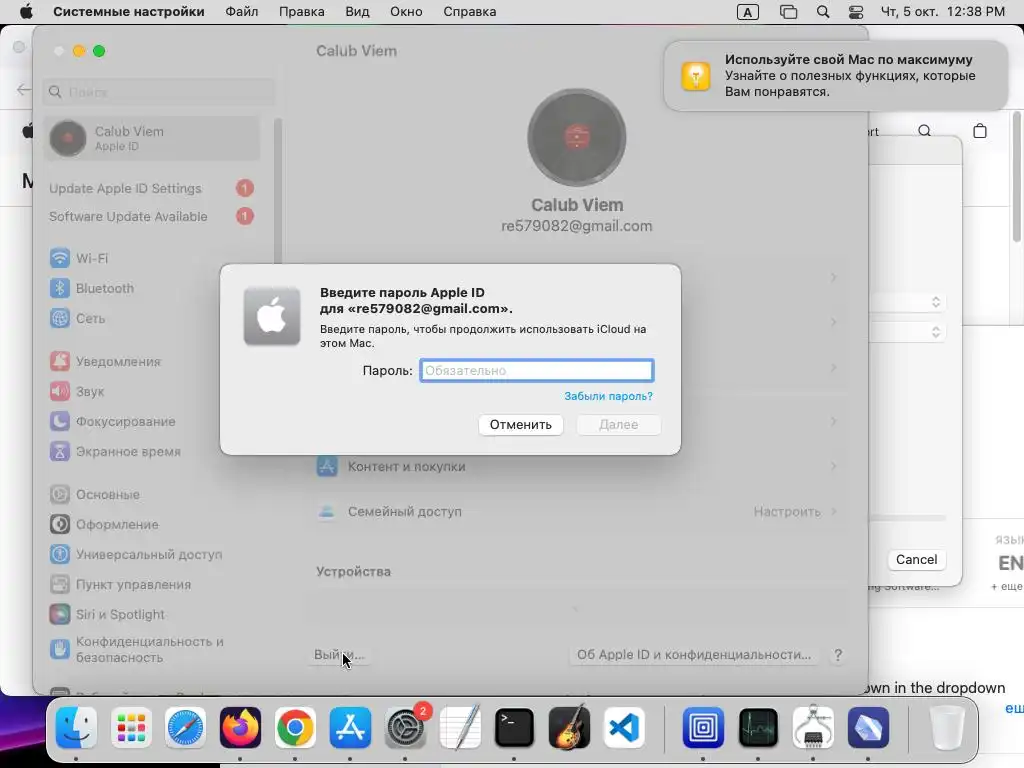Open the Контент и покупки row
Screen dimensions: 1024x768
[577, 466]
